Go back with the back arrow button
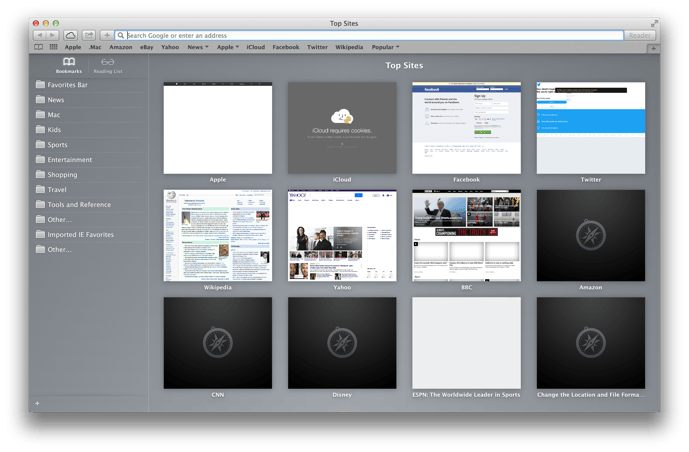The image size is (689, 452). (40, 35)
